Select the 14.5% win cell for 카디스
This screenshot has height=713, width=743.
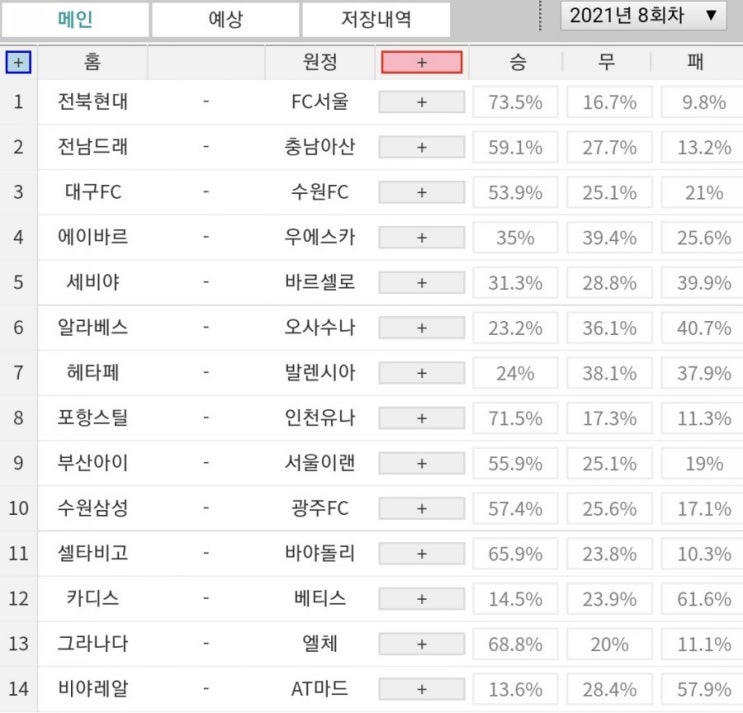click(x=516, y=599)
